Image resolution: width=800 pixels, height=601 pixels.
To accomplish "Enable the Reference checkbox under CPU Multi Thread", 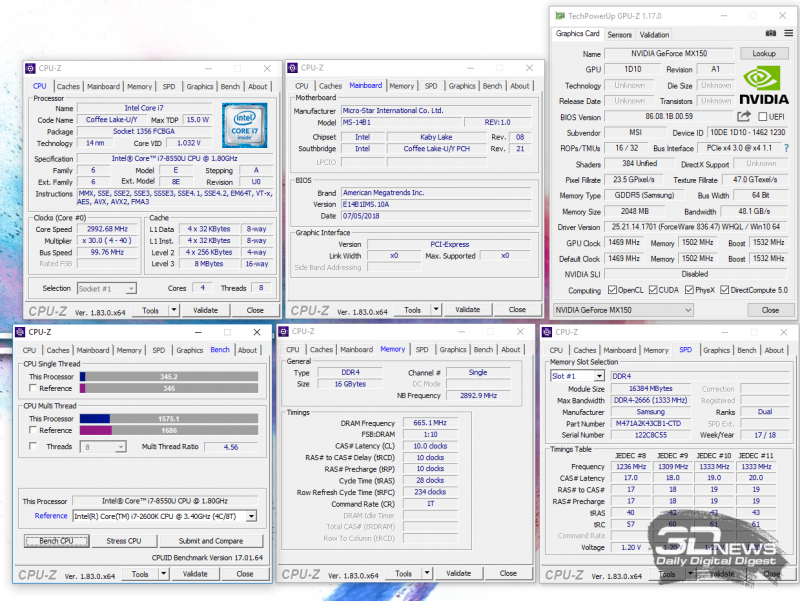I will click(x=33, y=430).
